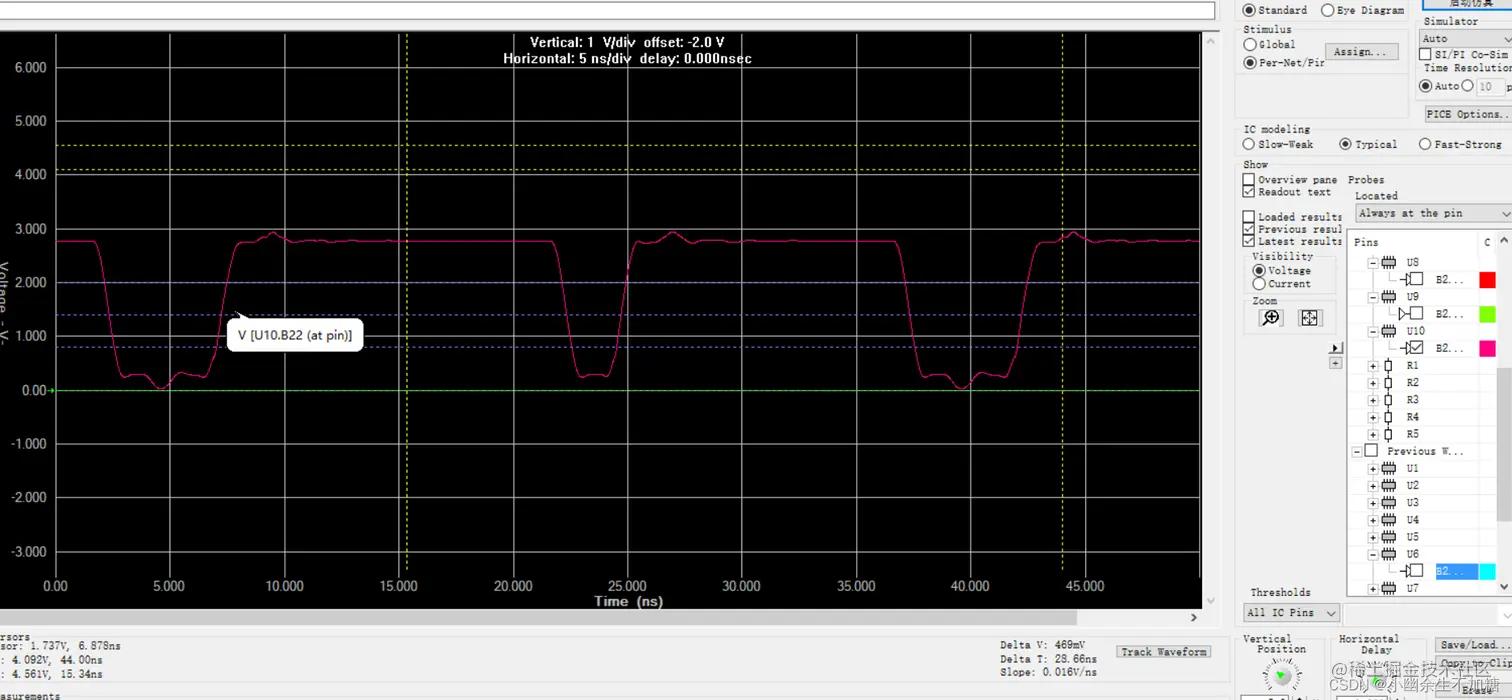
Task: Click the U5 chip icon under Previous waveforms
Action: coord(1388,537)
